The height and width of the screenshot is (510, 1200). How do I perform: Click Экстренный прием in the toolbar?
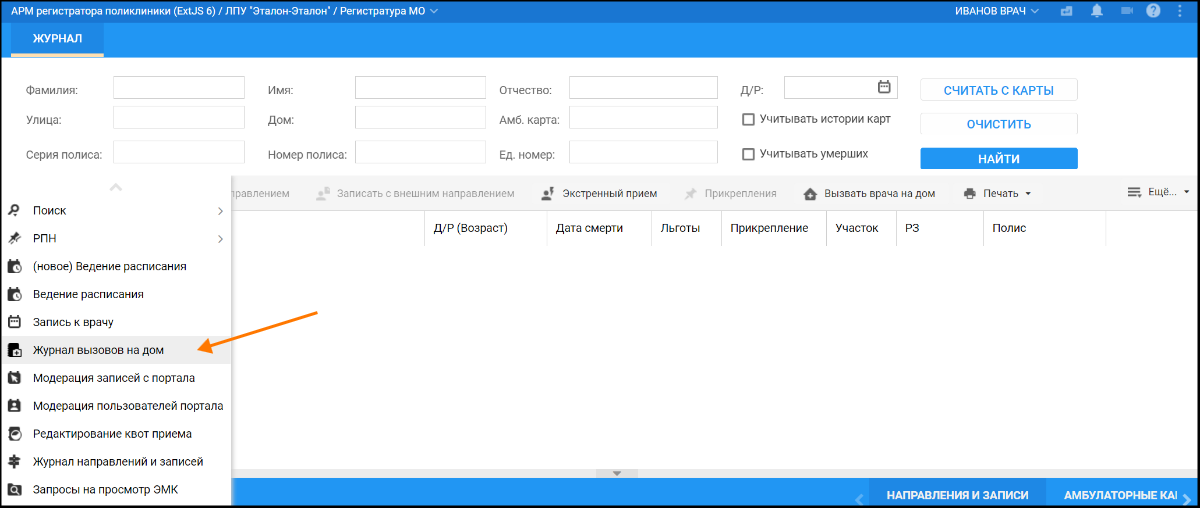coord(598,194)
